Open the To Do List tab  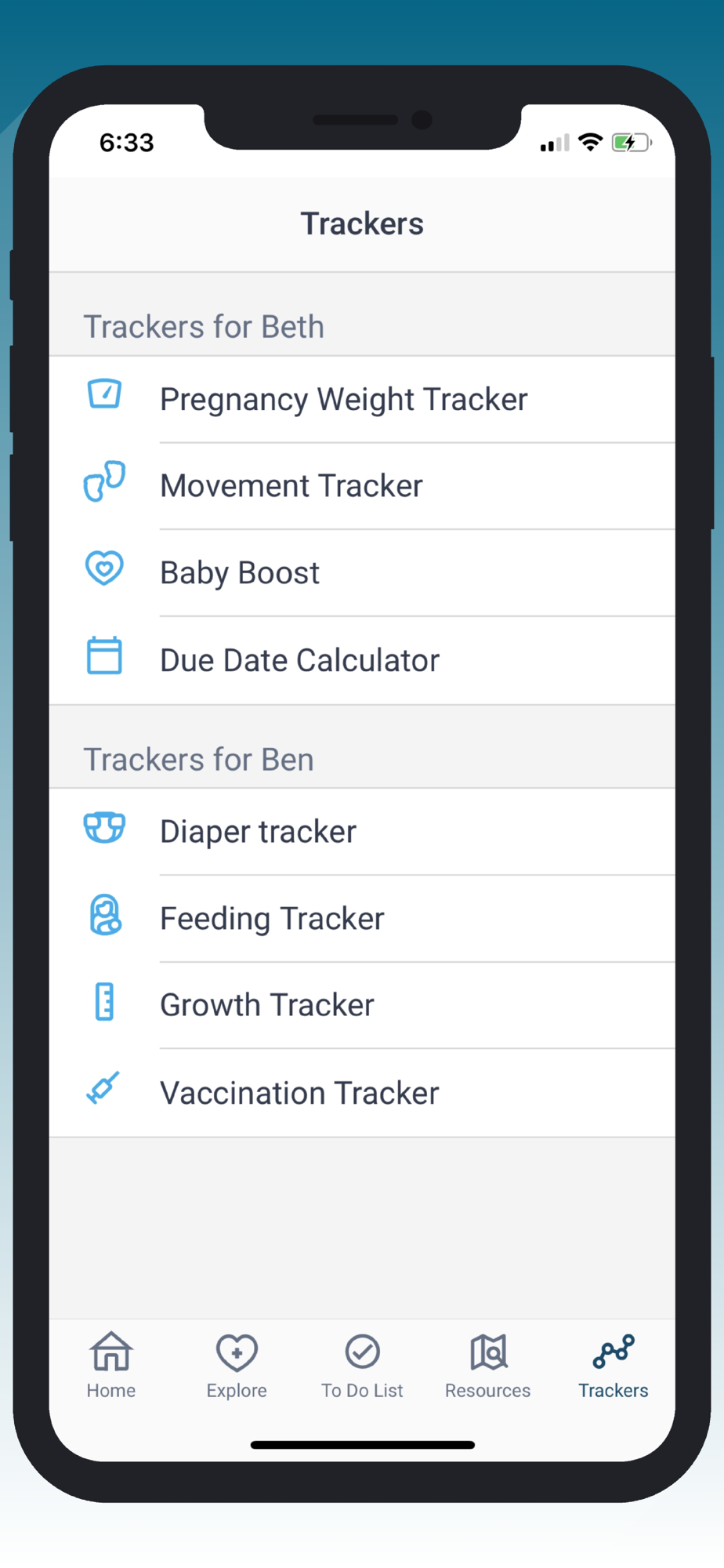click(x=362, y=1366)
